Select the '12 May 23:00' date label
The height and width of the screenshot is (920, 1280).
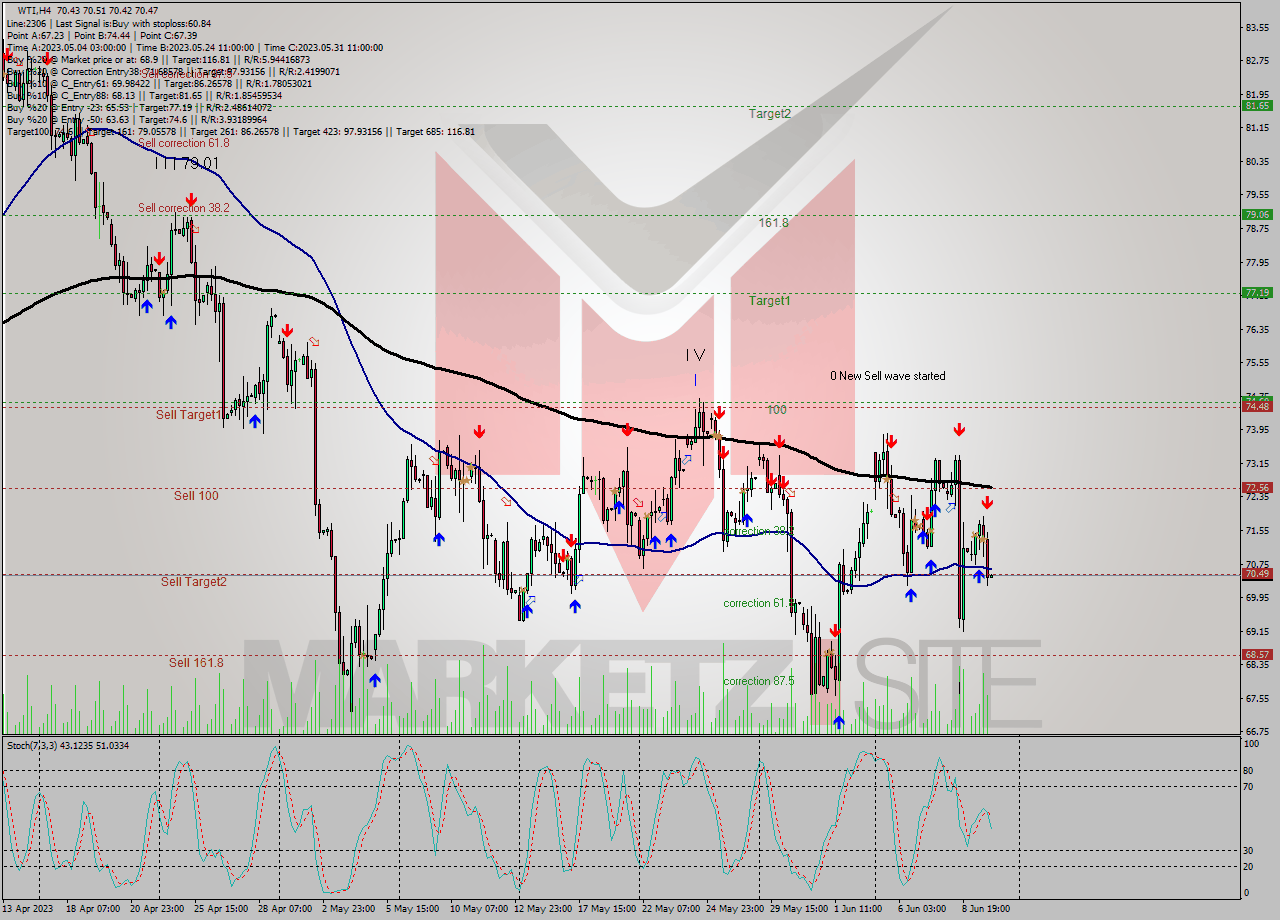point(541,910)
